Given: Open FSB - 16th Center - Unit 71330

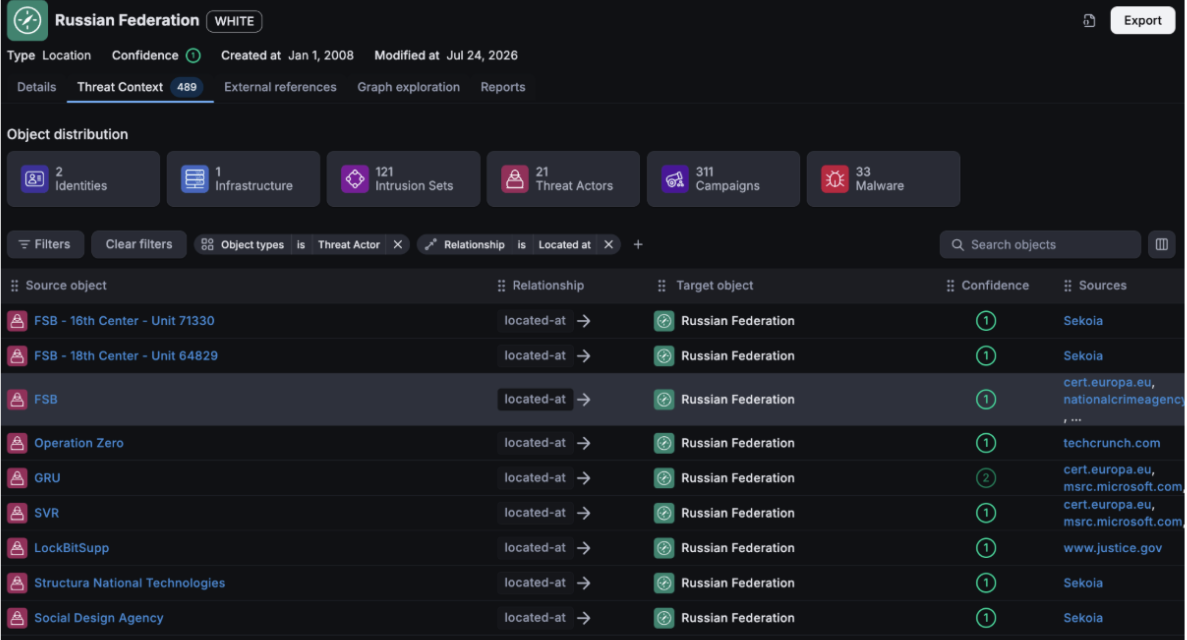Looking at the screenshot, I should pyautogui.click(x=124, y=321).
